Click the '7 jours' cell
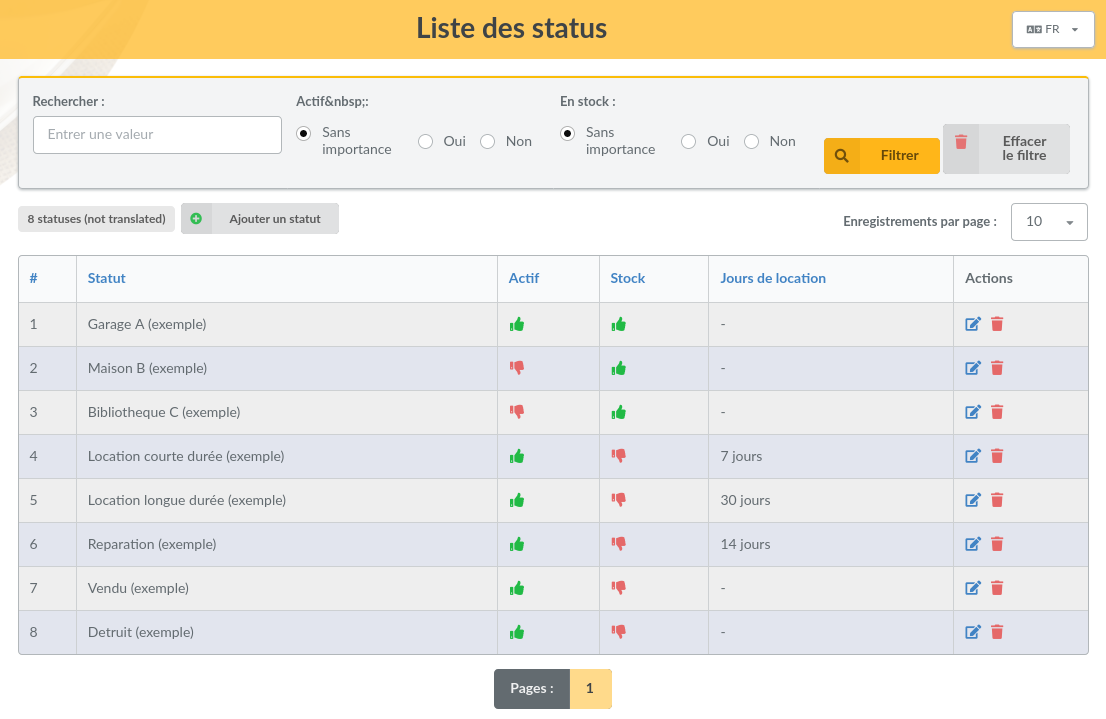1106x719 pixels. click(x=741, y=456)
